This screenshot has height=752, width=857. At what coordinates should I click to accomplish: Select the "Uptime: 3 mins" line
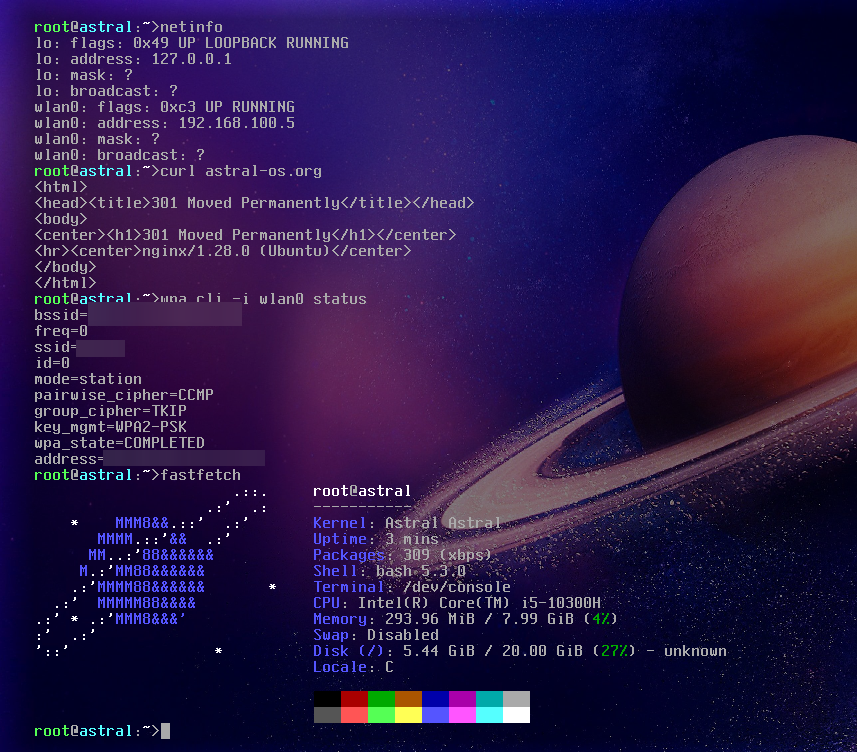point(375,539)
